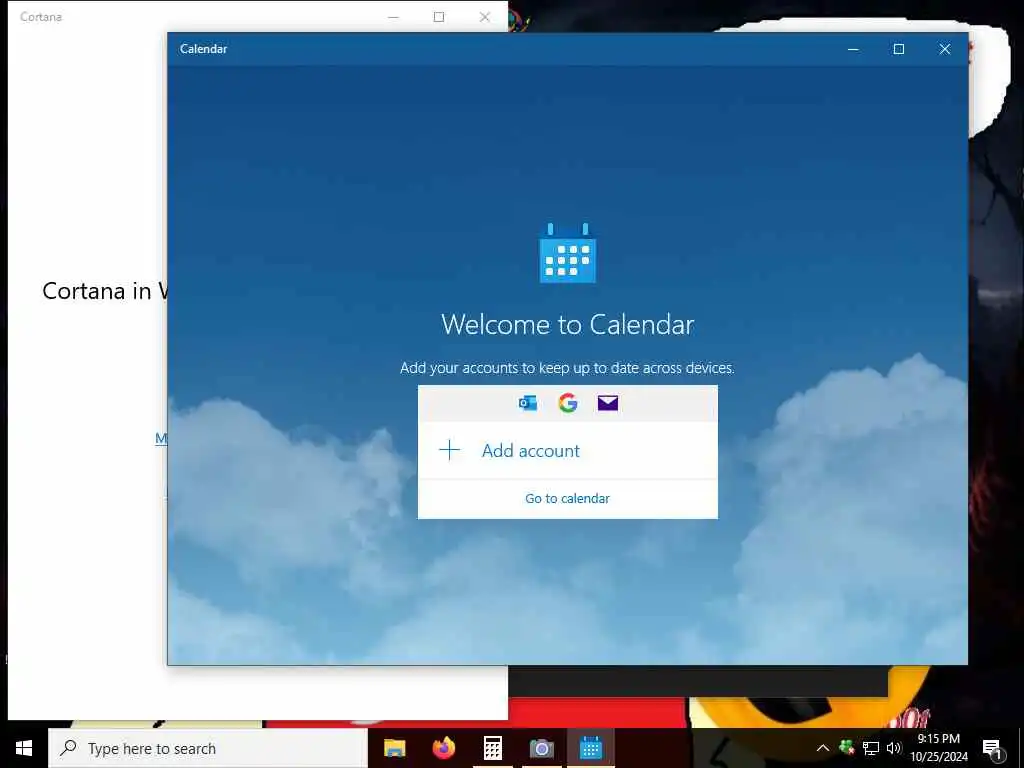Click the Google account icon
Viewport: 1024px width, 768px height.
(x=568, y=403)
